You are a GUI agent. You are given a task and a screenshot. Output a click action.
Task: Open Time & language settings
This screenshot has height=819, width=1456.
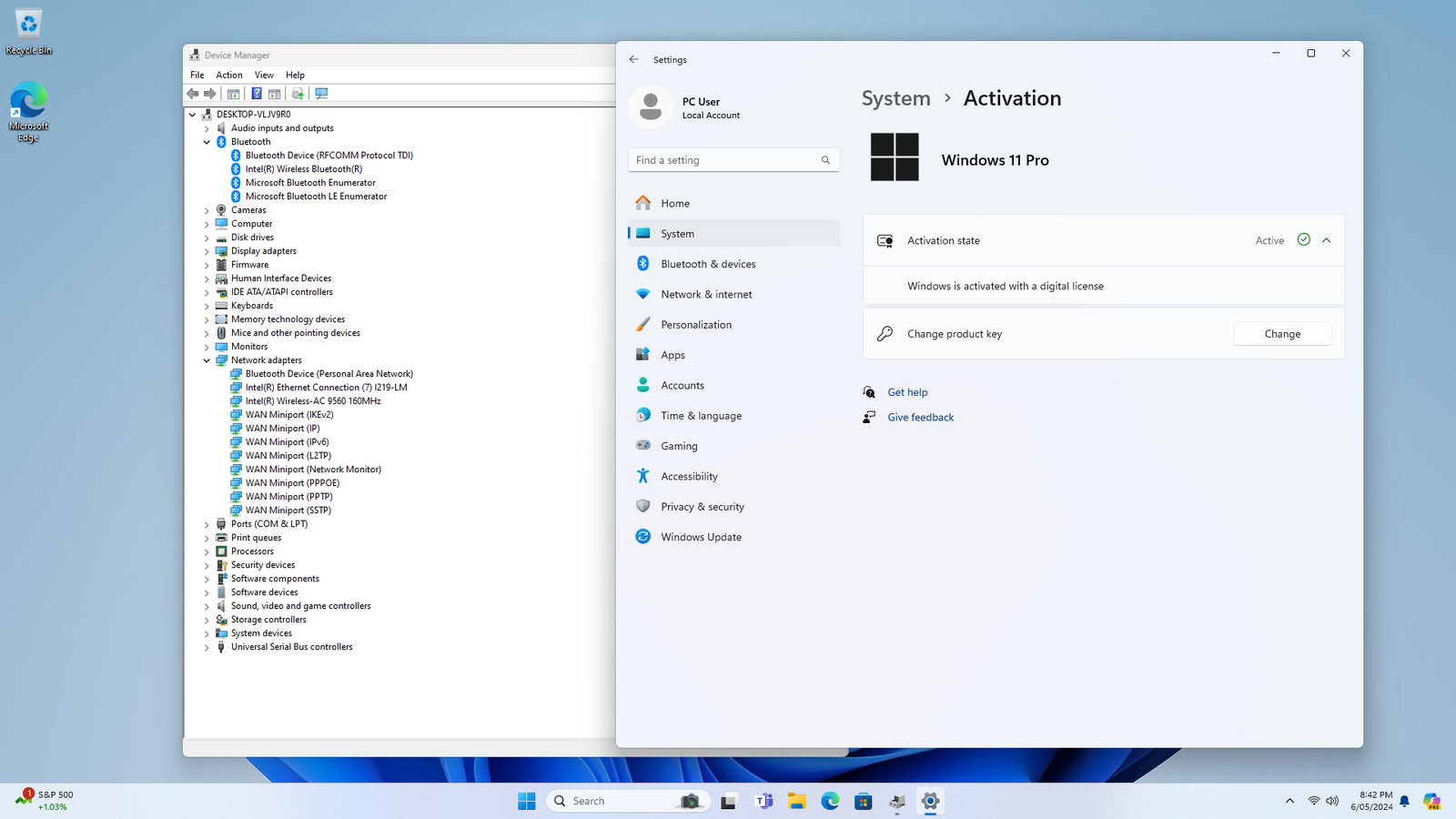pos(733,416)
